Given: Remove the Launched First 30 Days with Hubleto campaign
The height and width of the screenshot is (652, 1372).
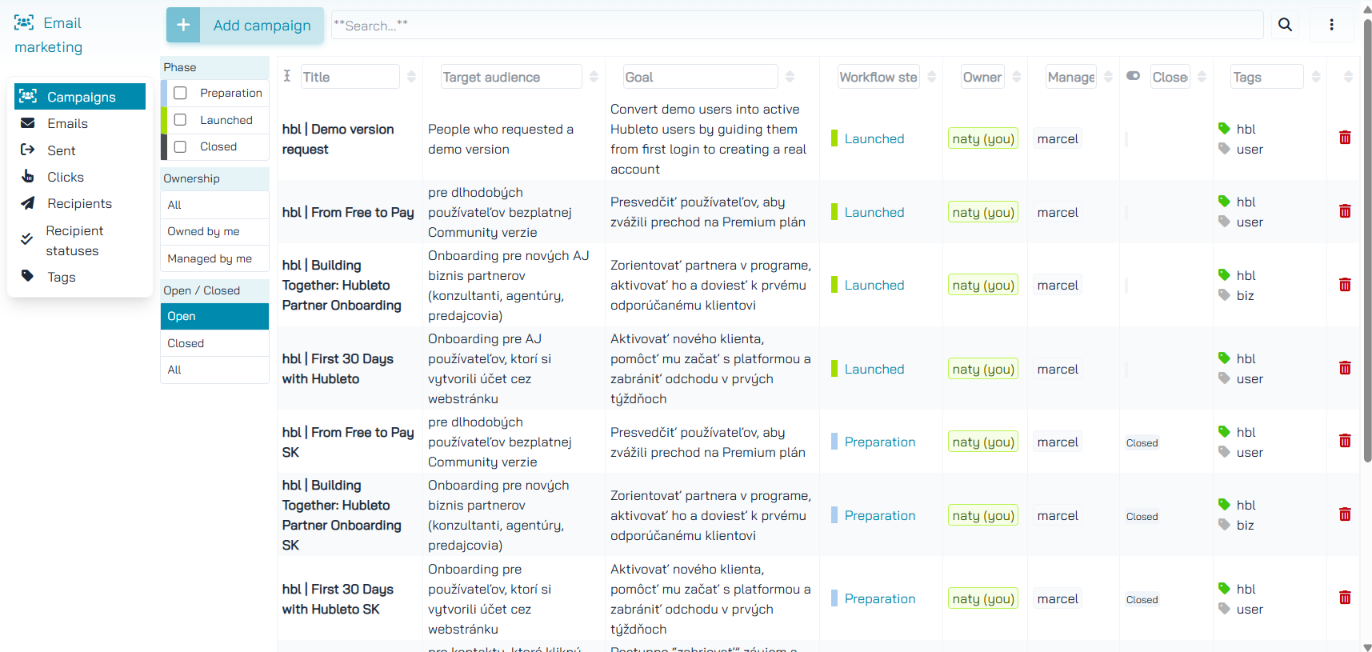Looking at the screenshot, I should click(x=1345, y=368).
